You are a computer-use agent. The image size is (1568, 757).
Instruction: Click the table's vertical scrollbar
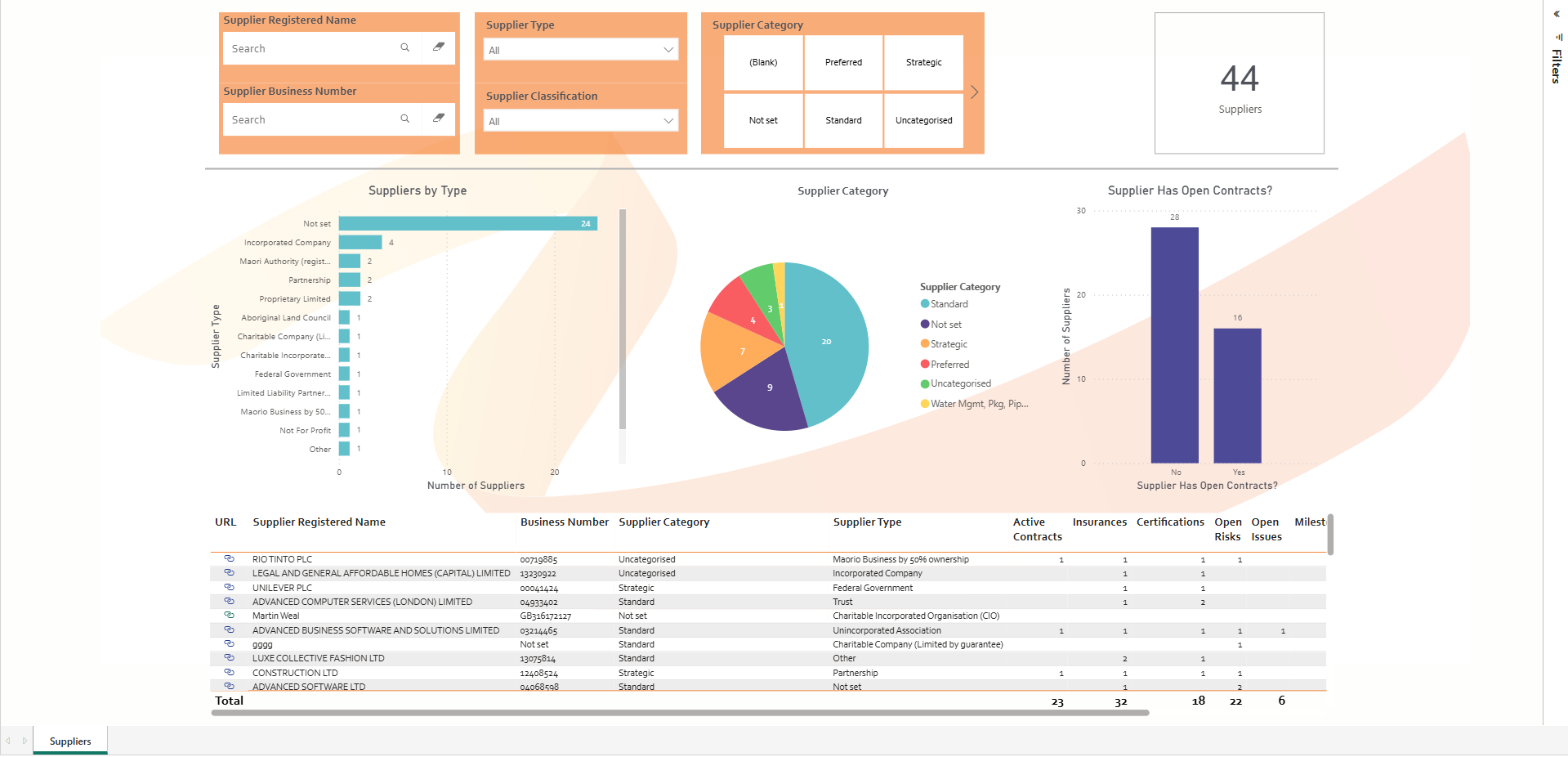coord(1330,535)
